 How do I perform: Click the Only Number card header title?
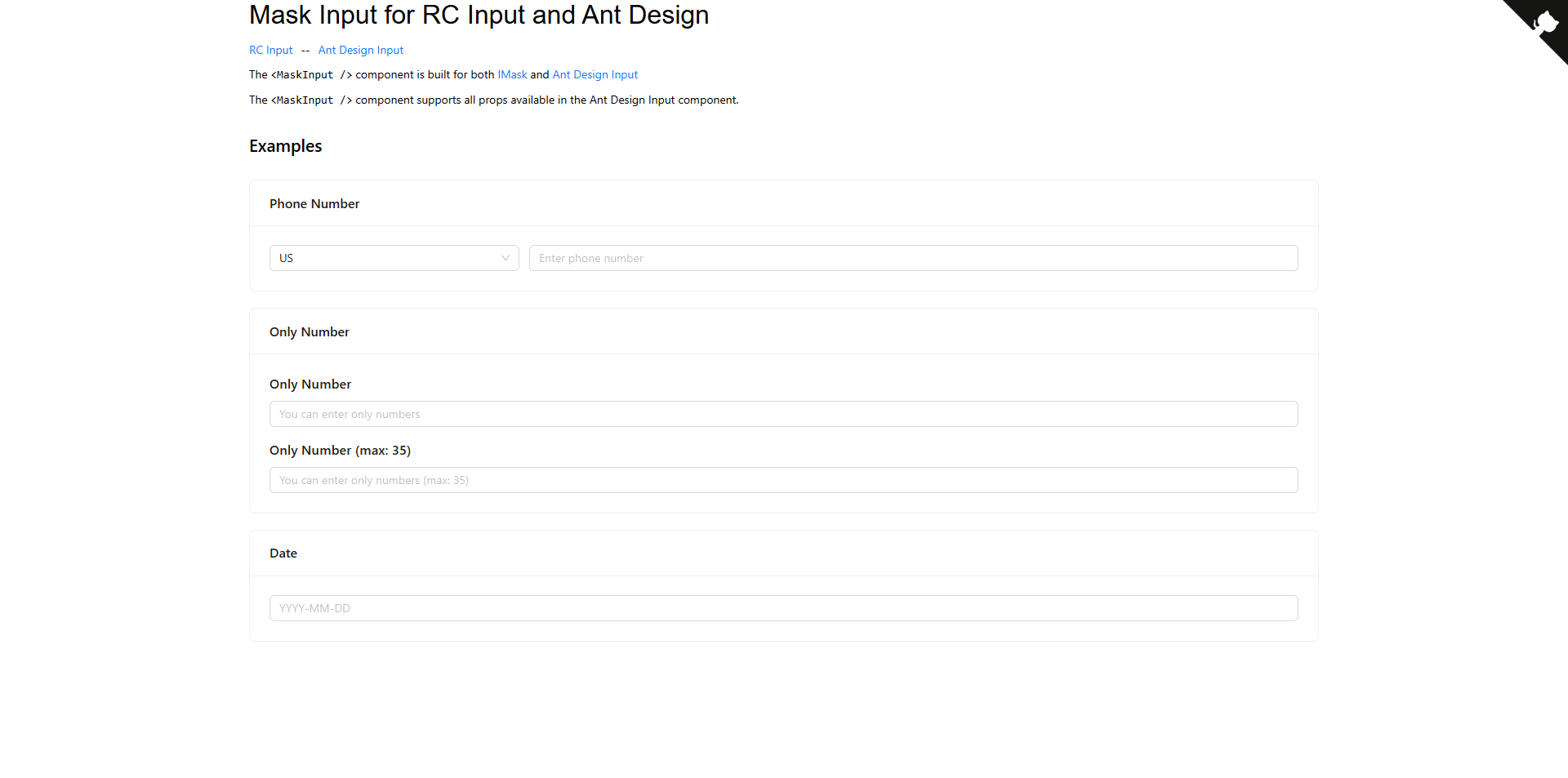(x=309, y=332)
